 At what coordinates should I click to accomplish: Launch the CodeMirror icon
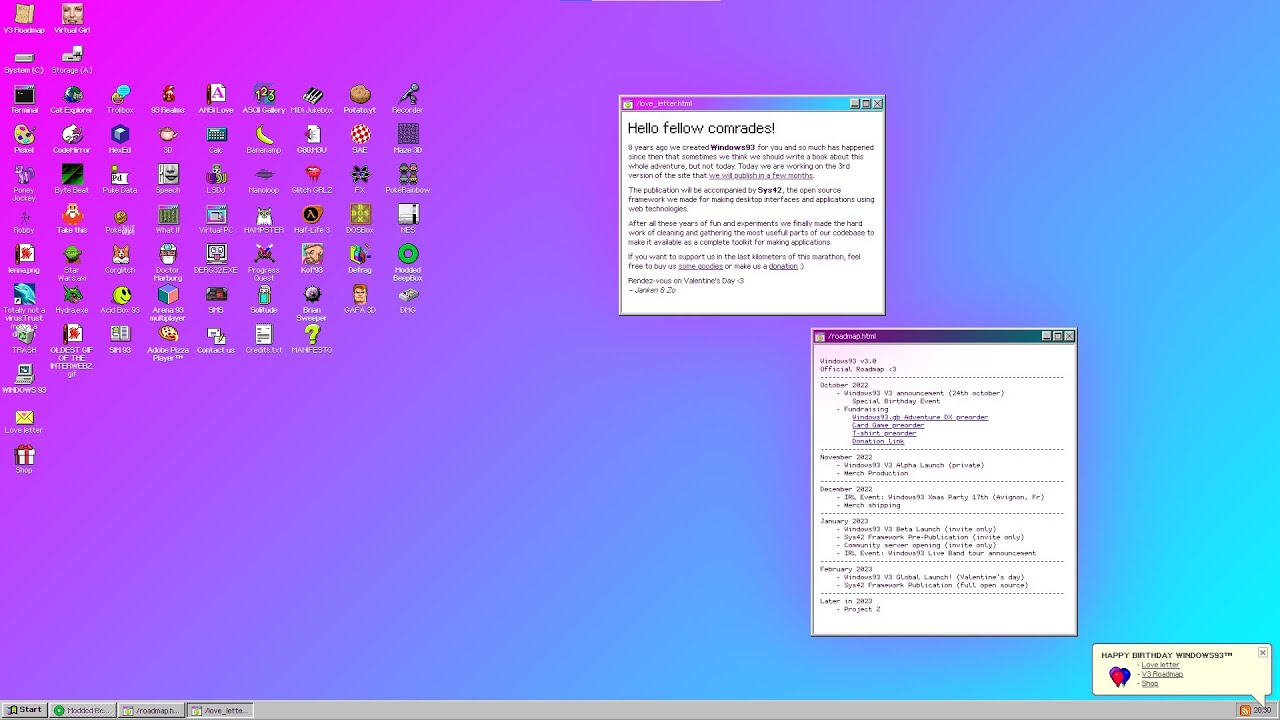(72, 139)
